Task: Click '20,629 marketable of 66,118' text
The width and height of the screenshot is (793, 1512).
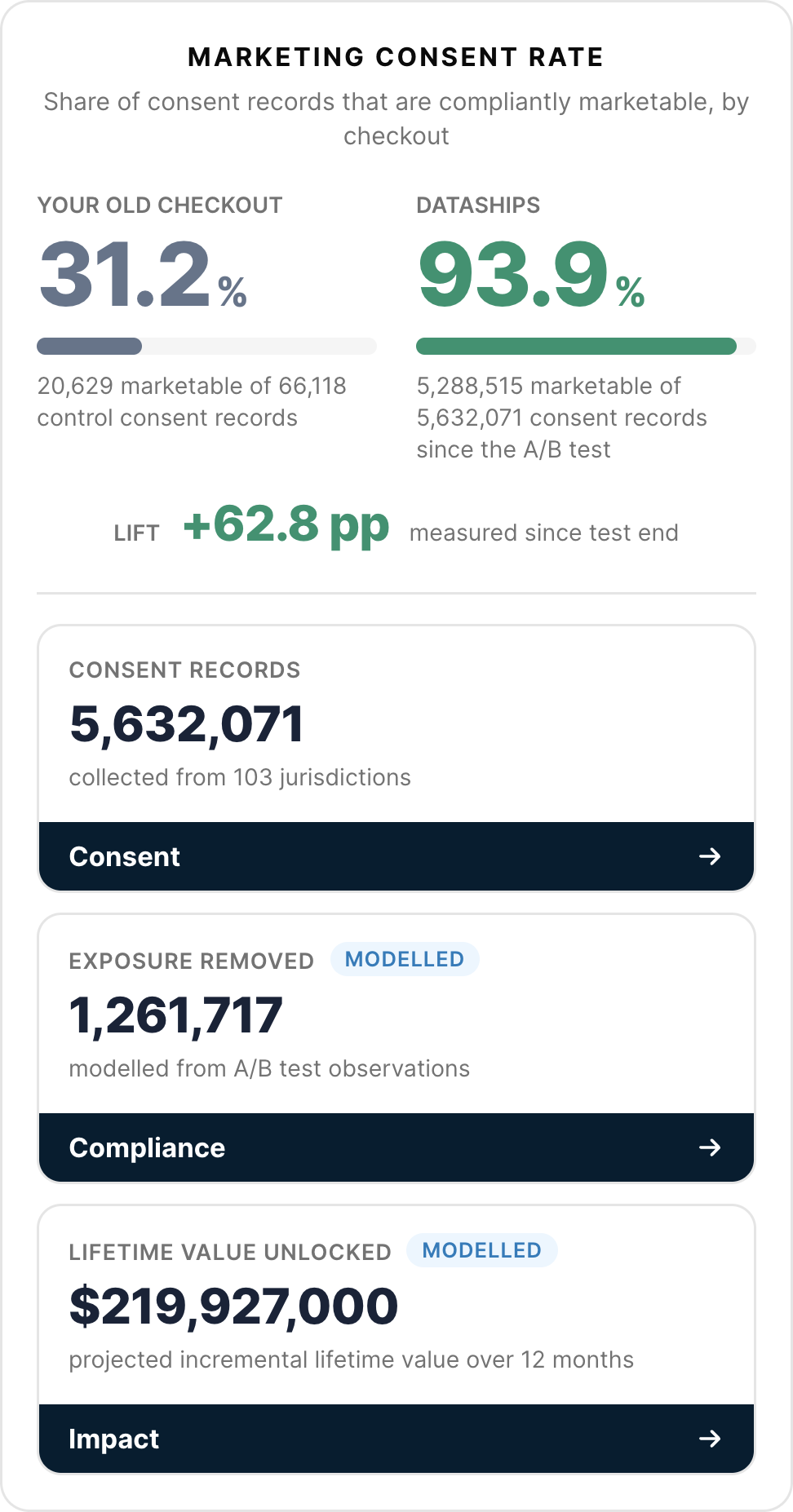Action: pos(192,386)
